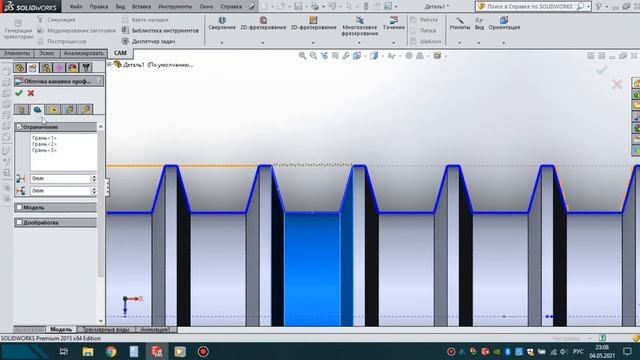Click Zoom to Area in the view toolbar
640x360 pixels.
pyautogui.click(x=313, y=56)
